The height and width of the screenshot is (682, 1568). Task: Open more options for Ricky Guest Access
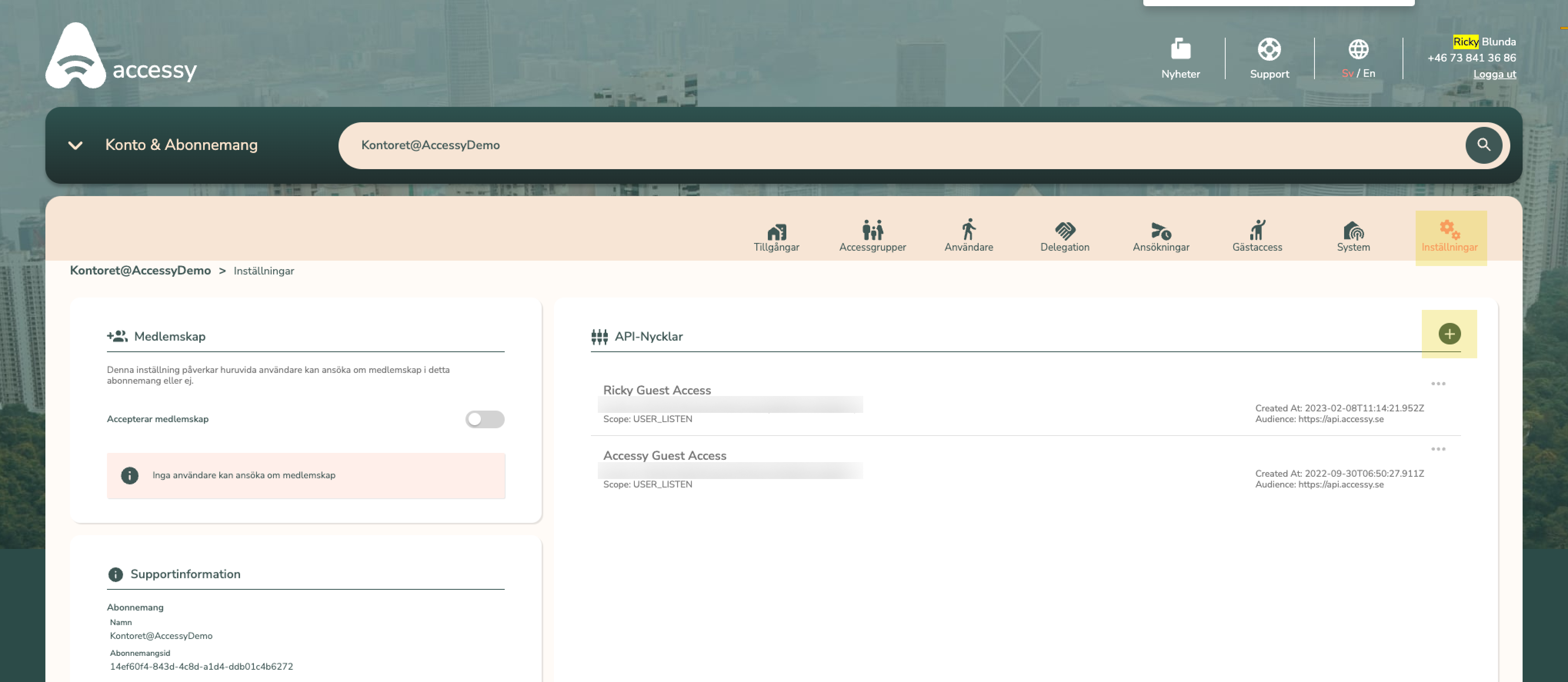click(1438, 383)
